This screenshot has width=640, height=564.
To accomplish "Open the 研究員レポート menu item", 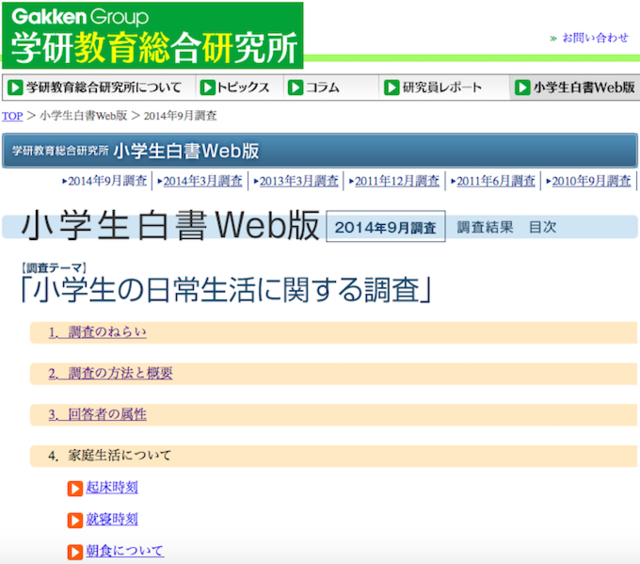I will [442, 87].
